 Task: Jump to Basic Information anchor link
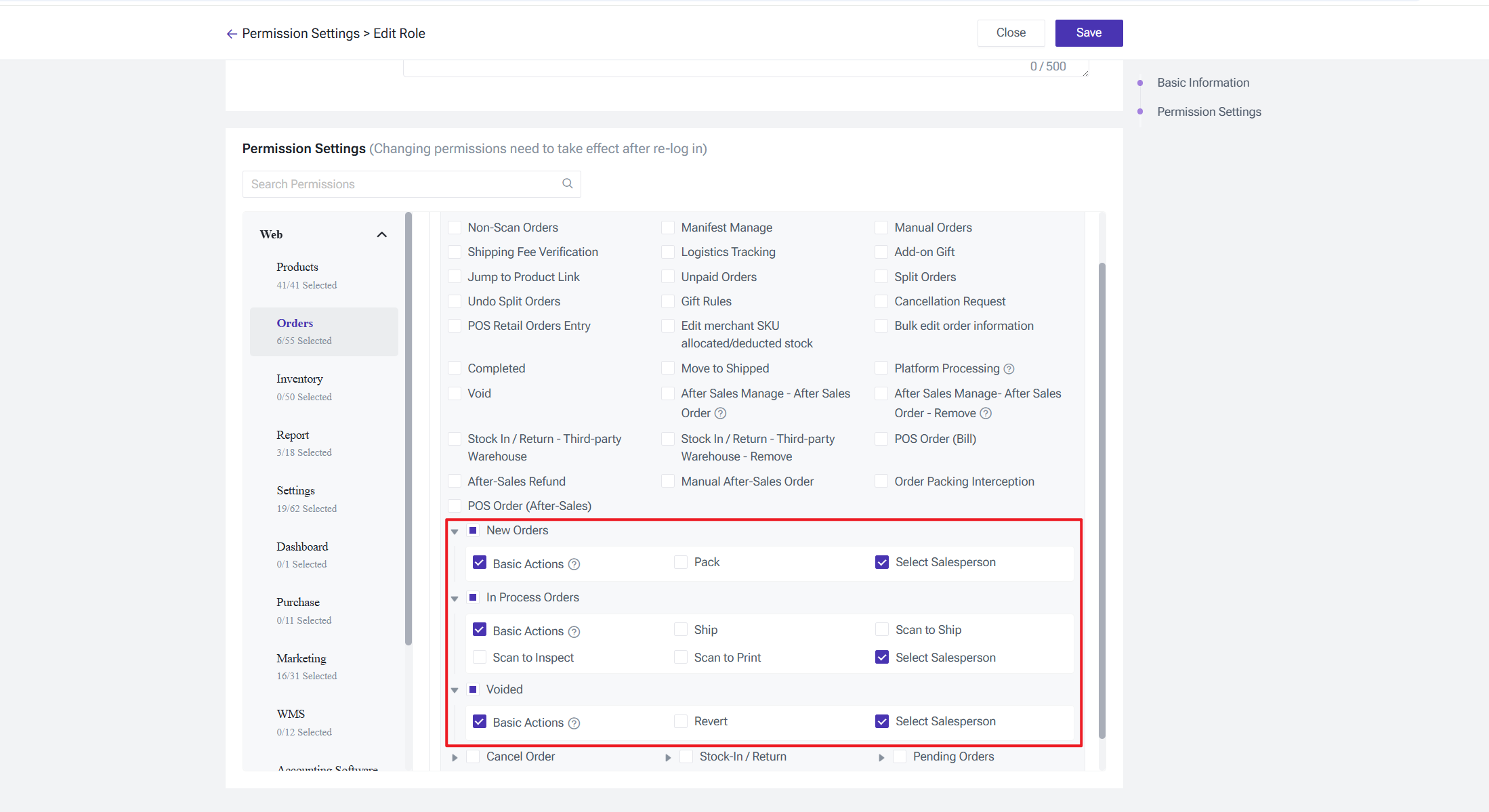(x=1203, y=83)
